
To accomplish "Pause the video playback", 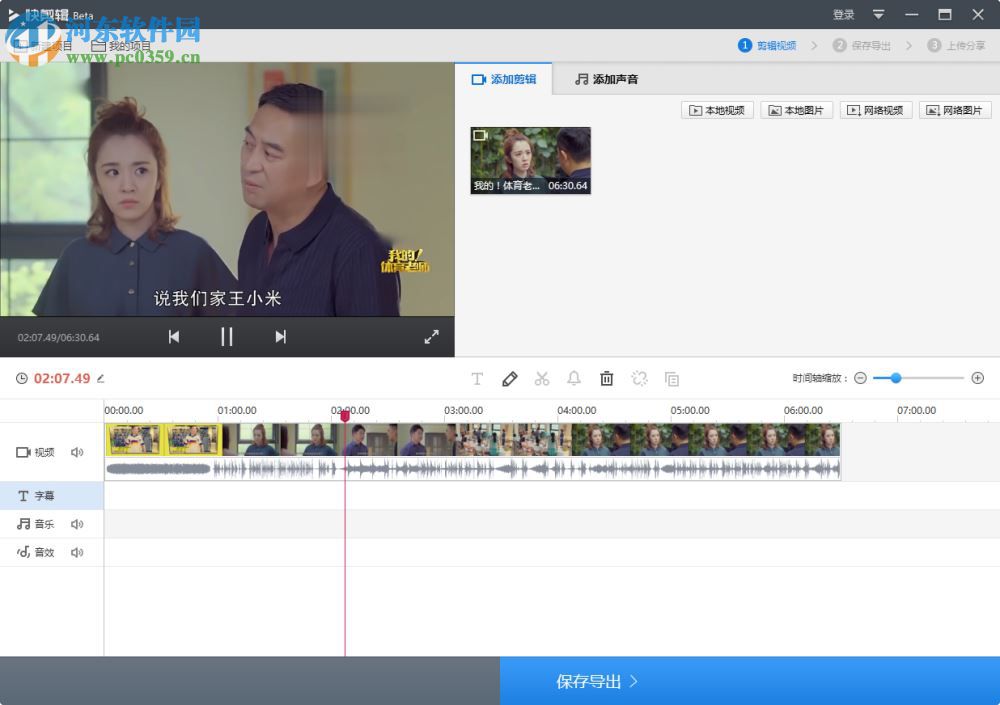I will tap(227, 337).
